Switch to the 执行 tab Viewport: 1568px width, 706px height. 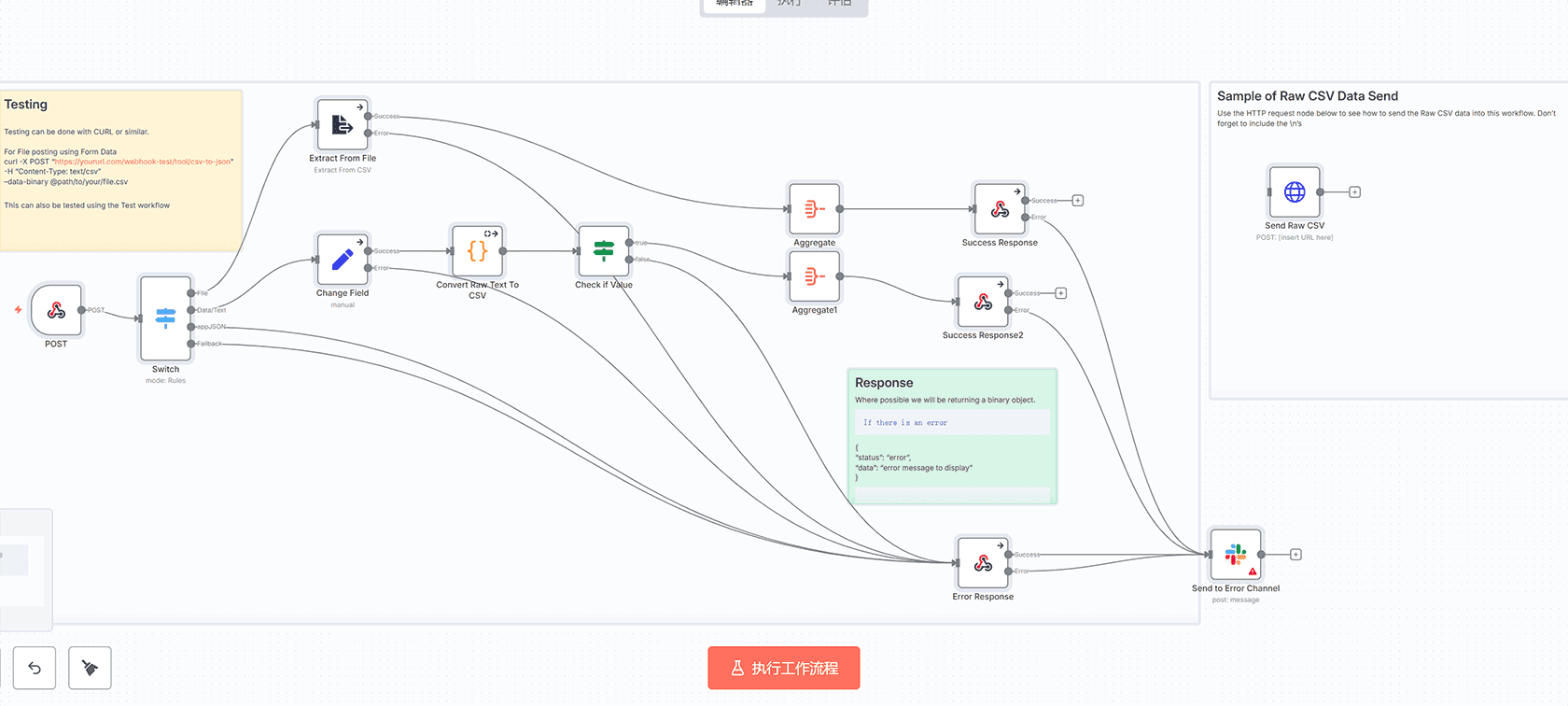pos(789,4)
